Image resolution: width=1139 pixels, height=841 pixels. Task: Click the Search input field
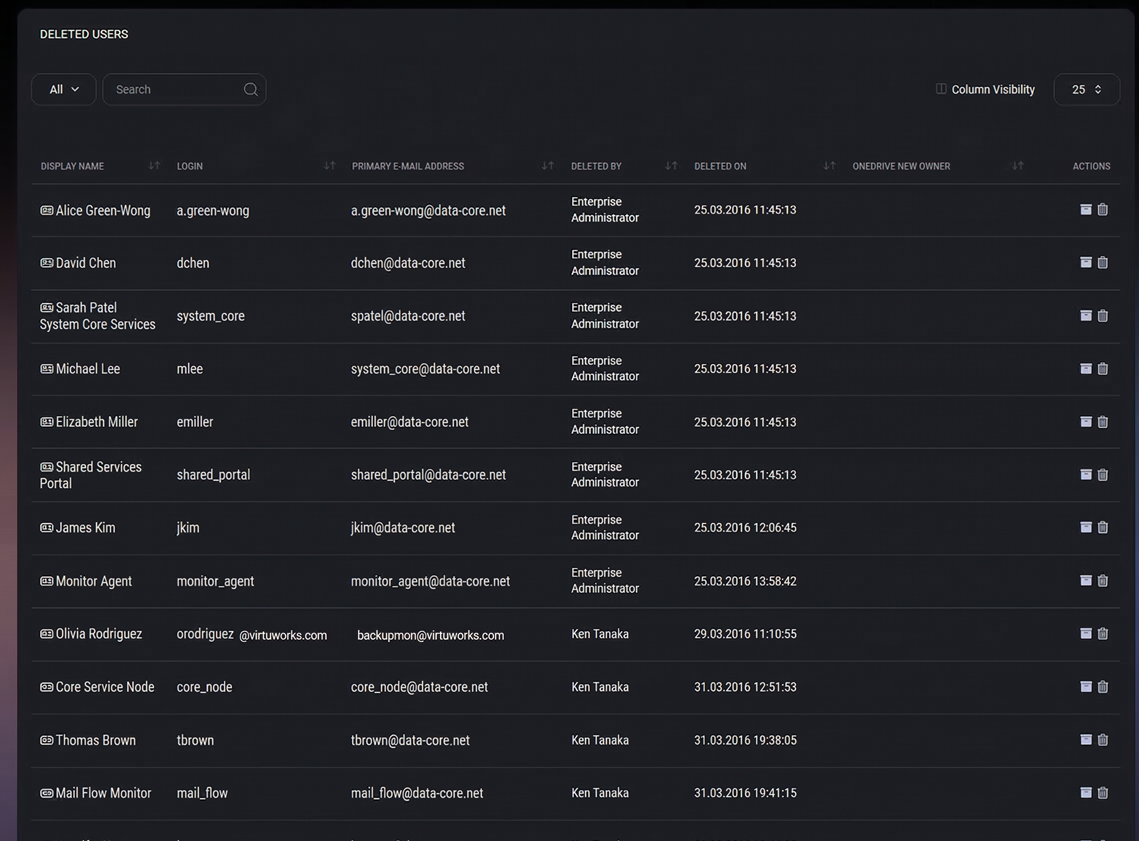coord(175,90)
